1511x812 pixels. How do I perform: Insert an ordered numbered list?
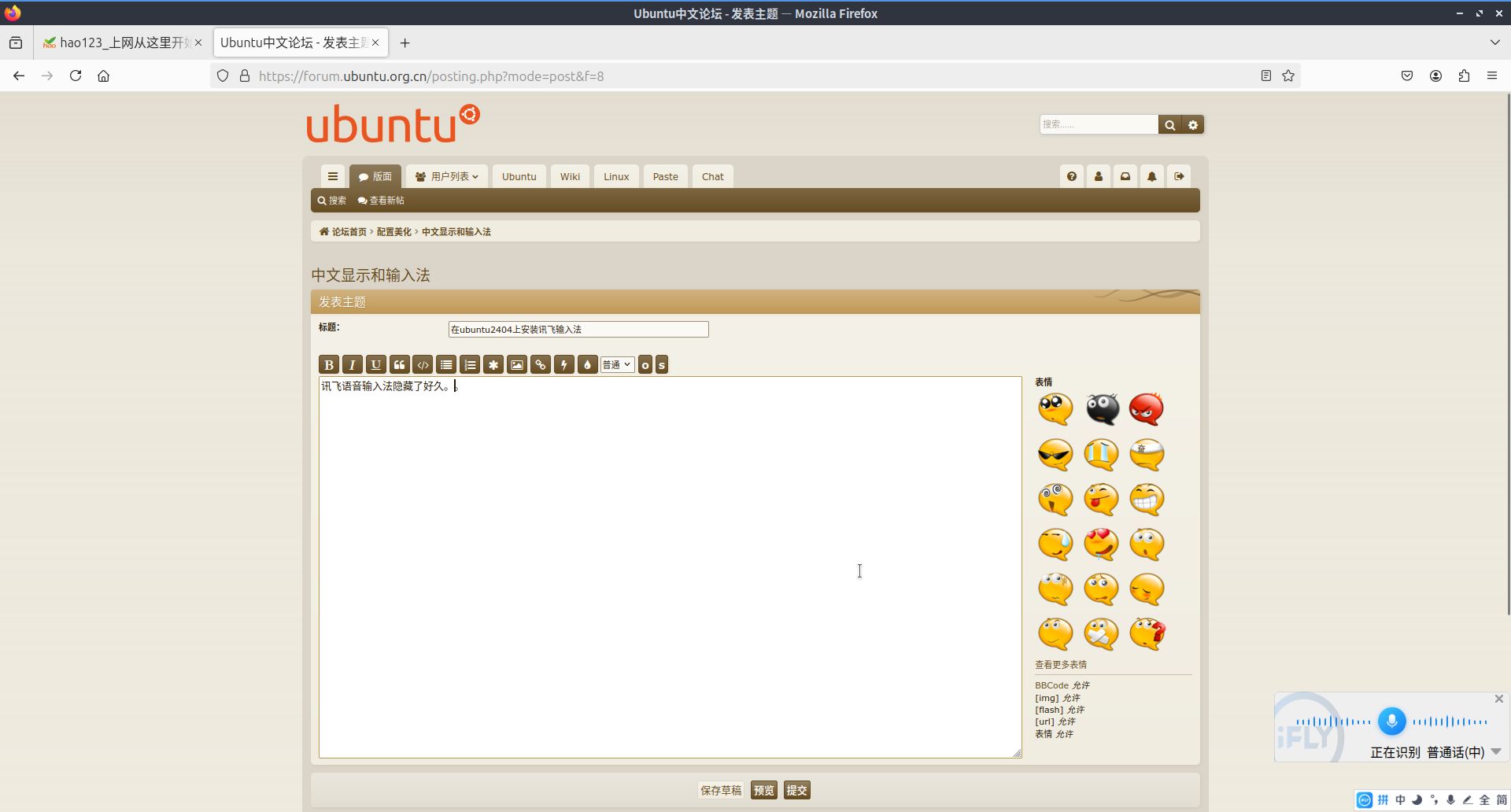(470, 364)
